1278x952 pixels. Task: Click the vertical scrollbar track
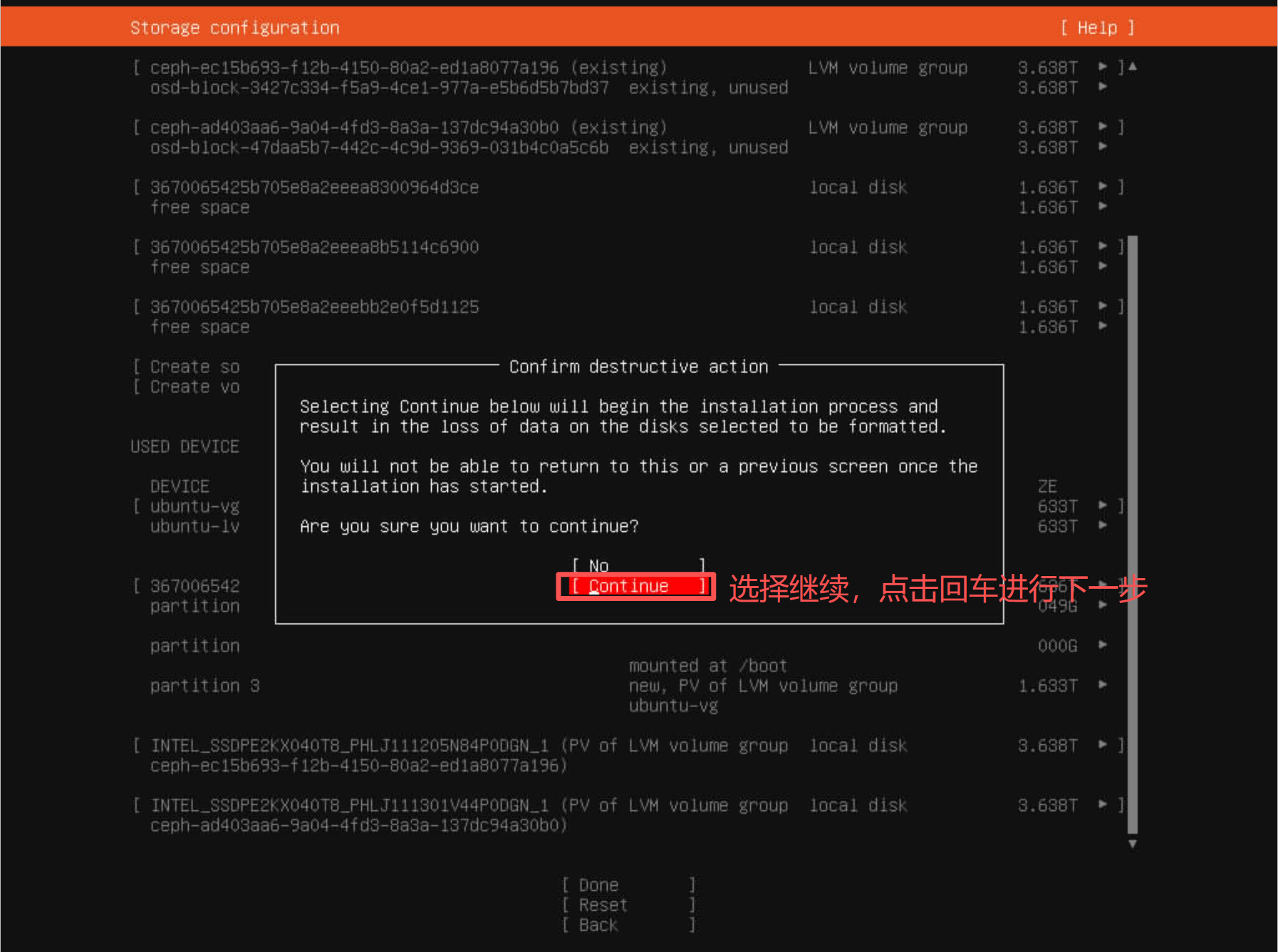pyautogui.click(x=1132, y=534)
